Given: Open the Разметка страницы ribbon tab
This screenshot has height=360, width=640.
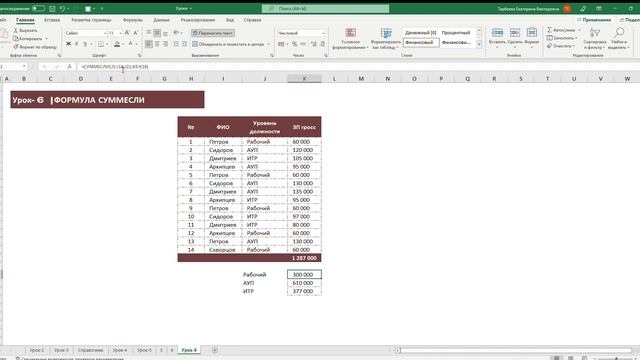Looking at the screenshot, I should (x=91, y=20).
